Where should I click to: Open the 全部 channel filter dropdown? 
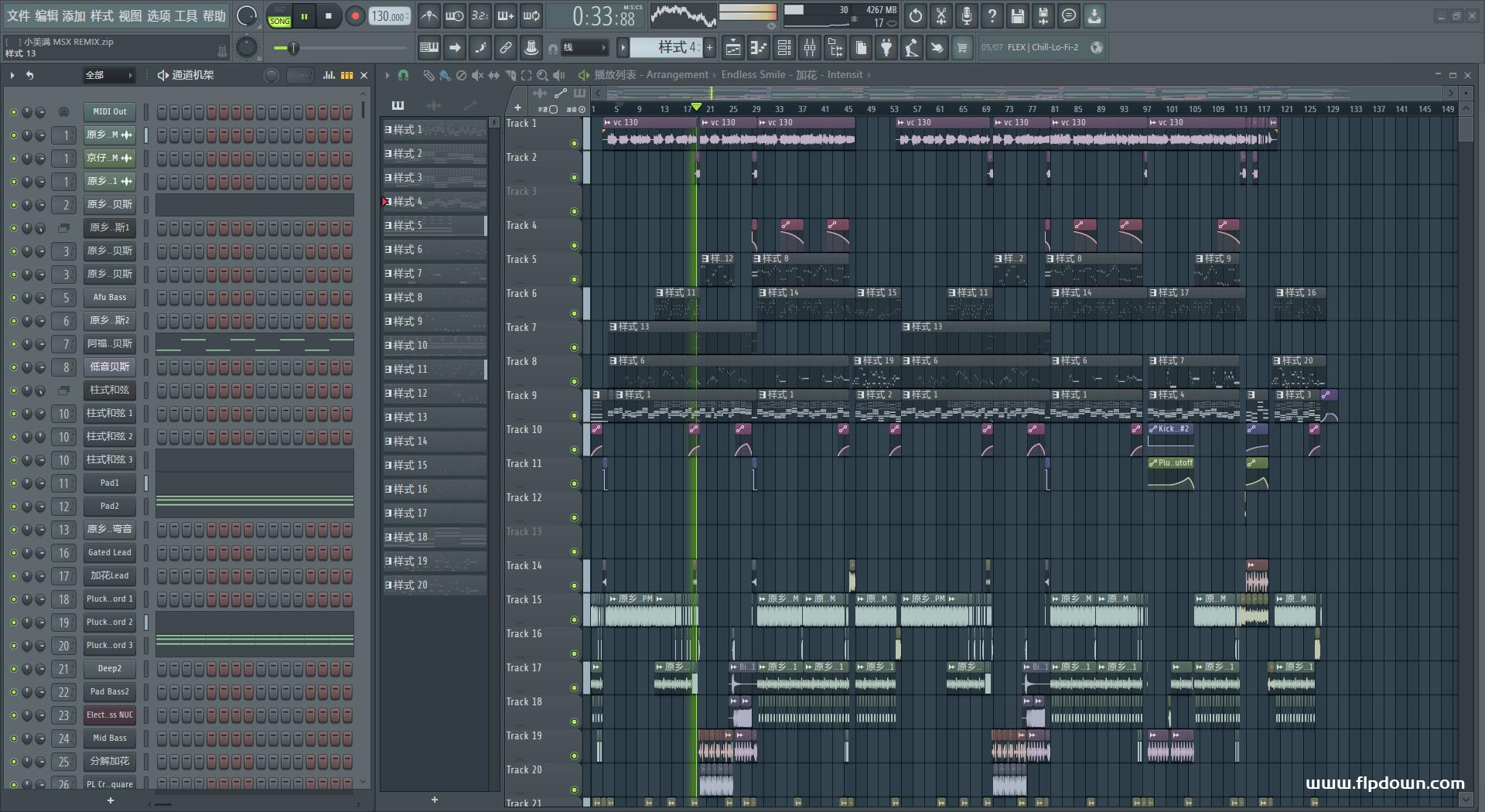click(x=108, y=75)
